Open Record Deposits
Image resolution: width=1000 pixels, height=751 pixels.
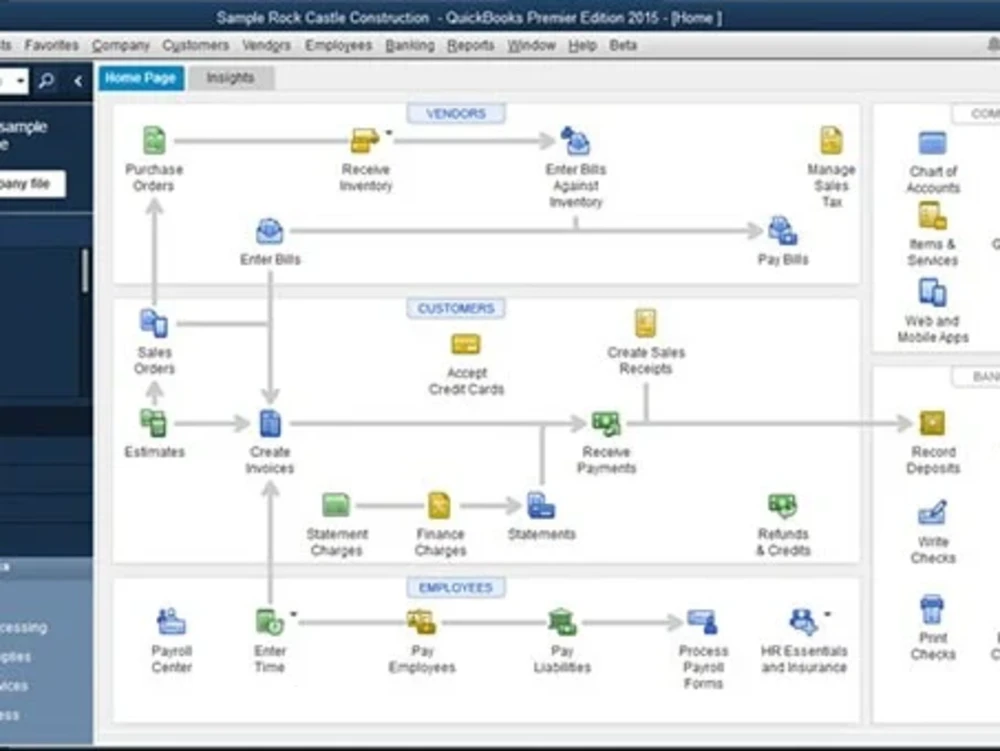[x=932, y=423]
